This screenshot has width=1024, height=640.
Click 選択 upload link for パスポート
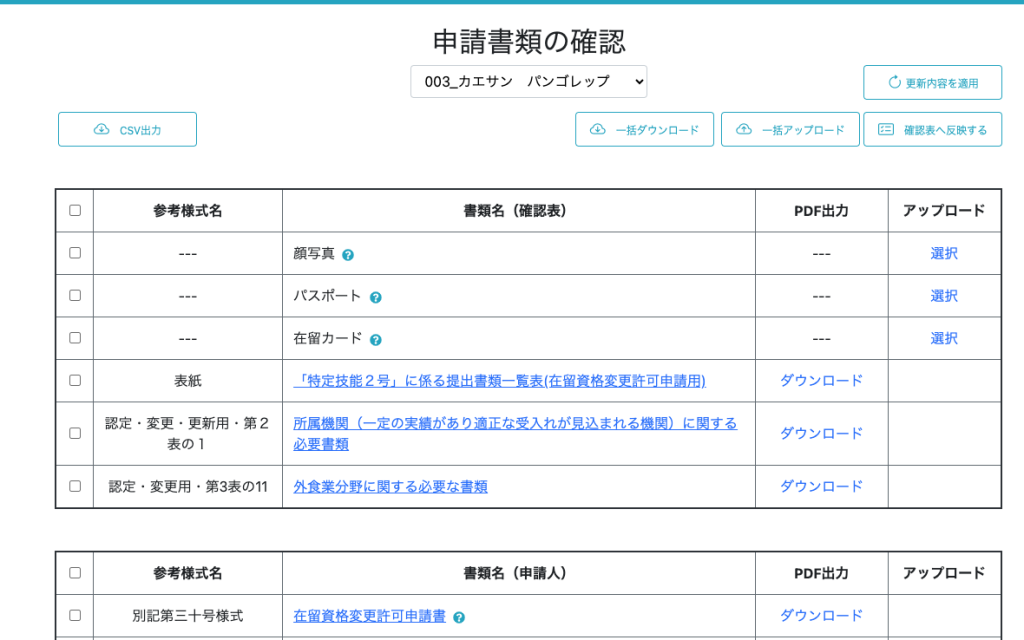point(944,296)
